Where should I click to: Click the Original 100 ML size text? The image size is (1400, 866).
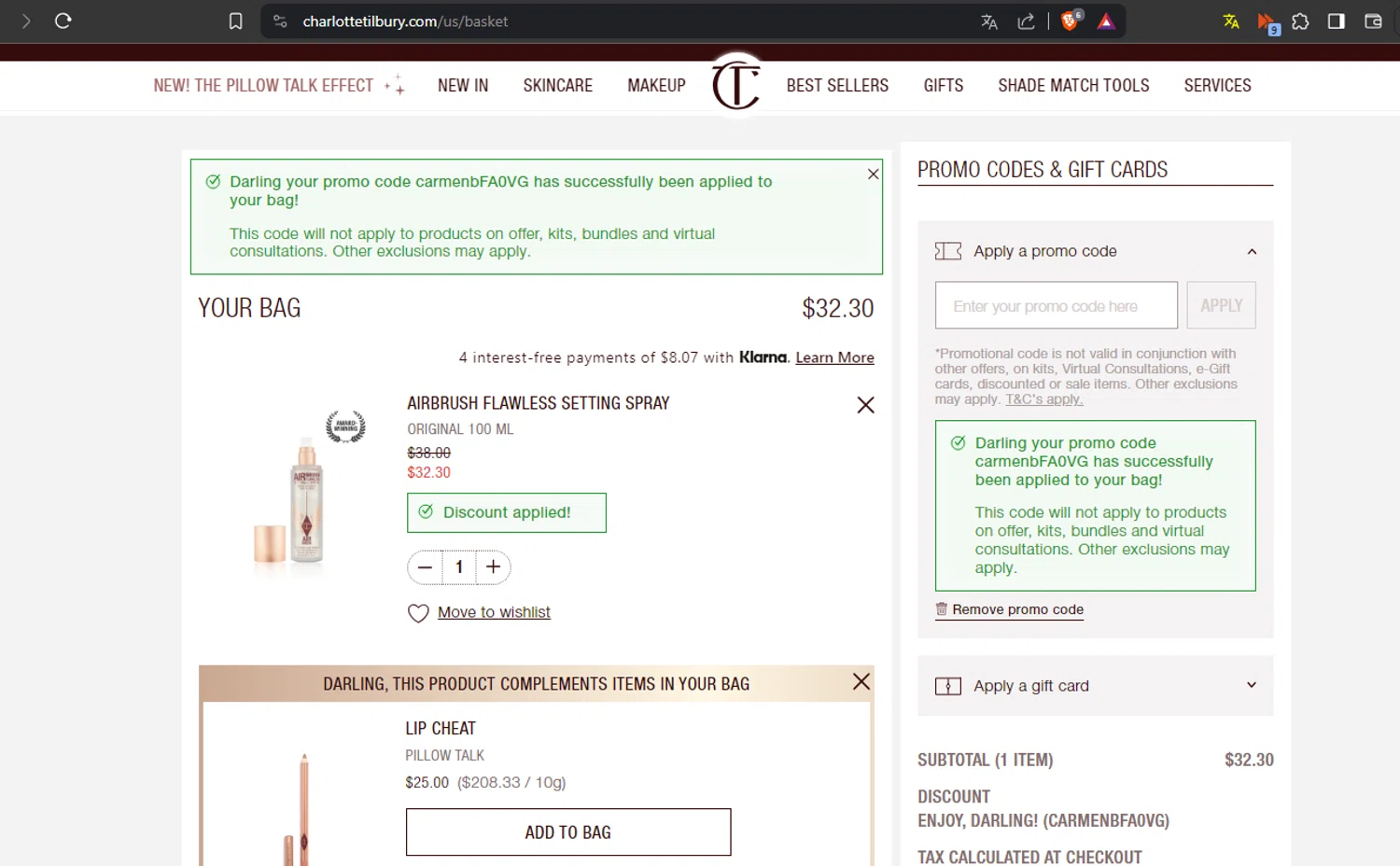point(460,429)
